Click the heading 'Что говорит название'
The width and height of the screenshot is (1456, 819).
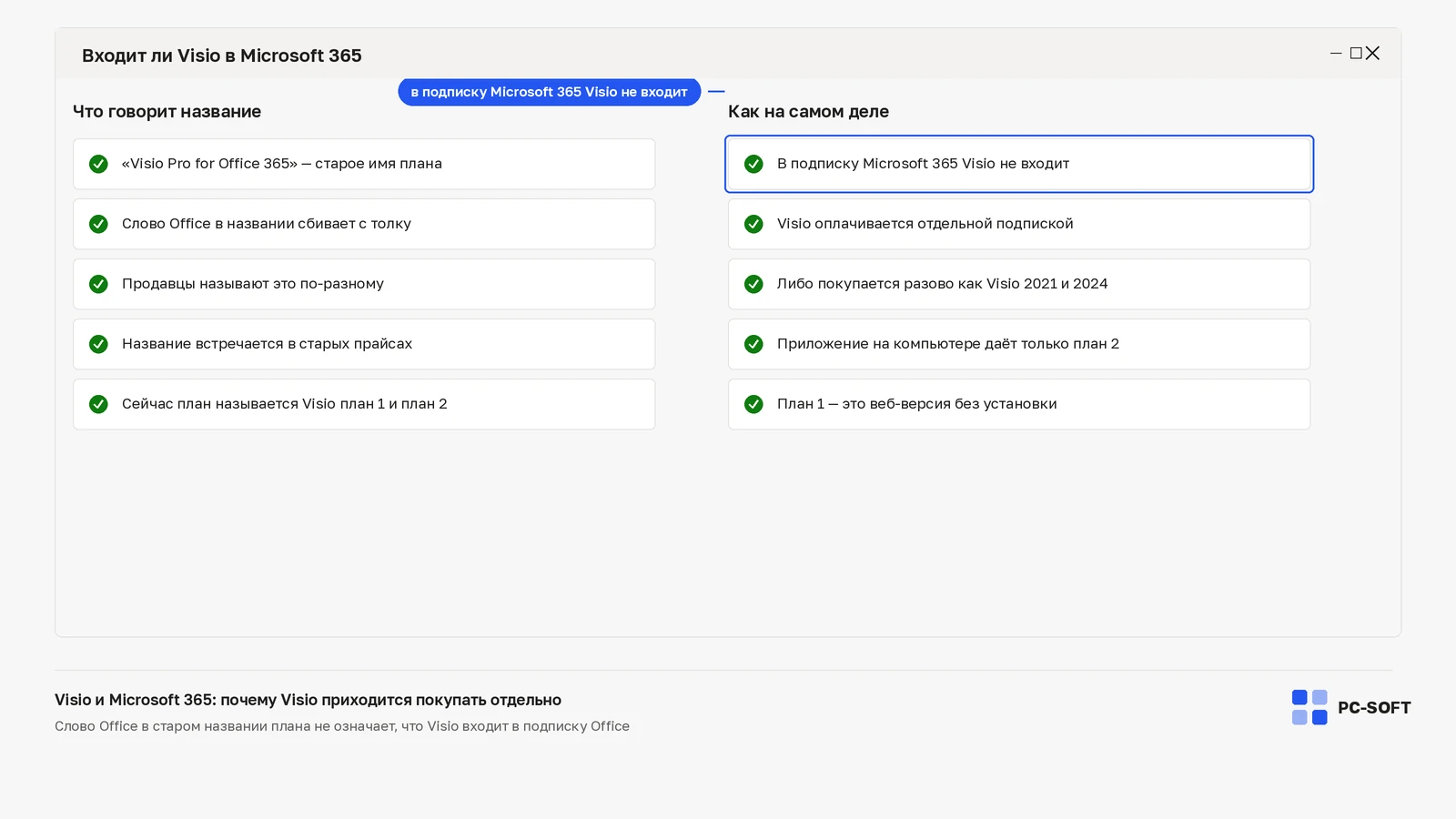167,112
